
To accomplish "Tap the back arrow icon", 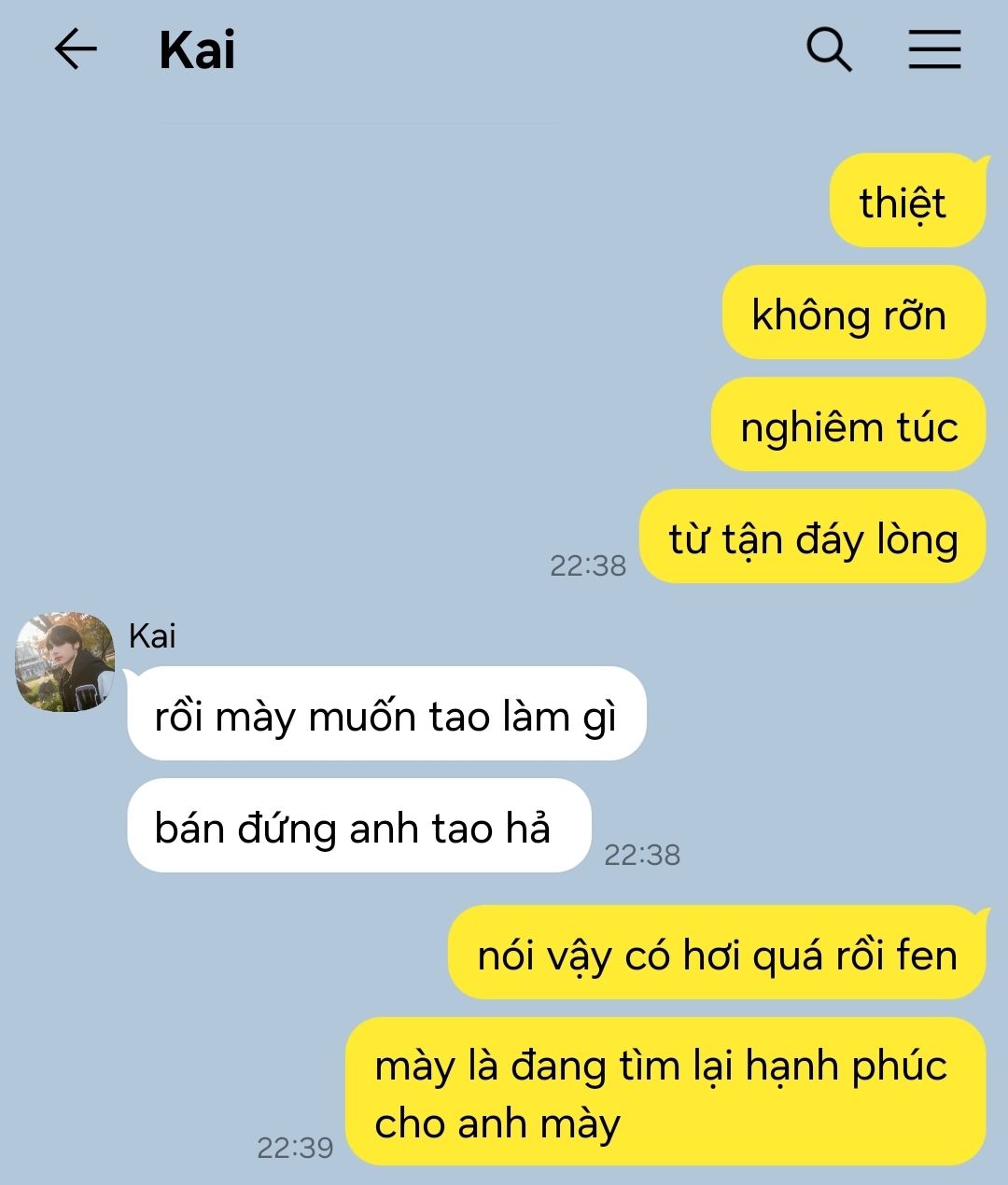I will point(77,49).
